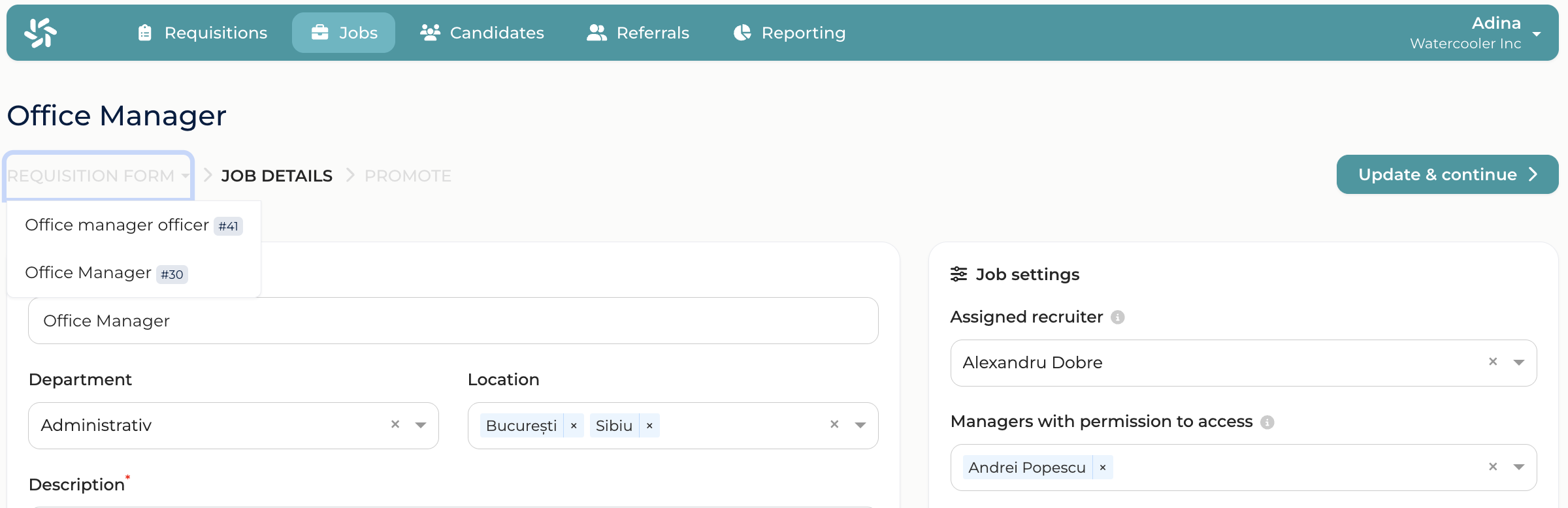Image resolution: width=1568 pixels, height=508 pixels.
Task: Open the Requisitions page
Action: click(x=203, y=33)
